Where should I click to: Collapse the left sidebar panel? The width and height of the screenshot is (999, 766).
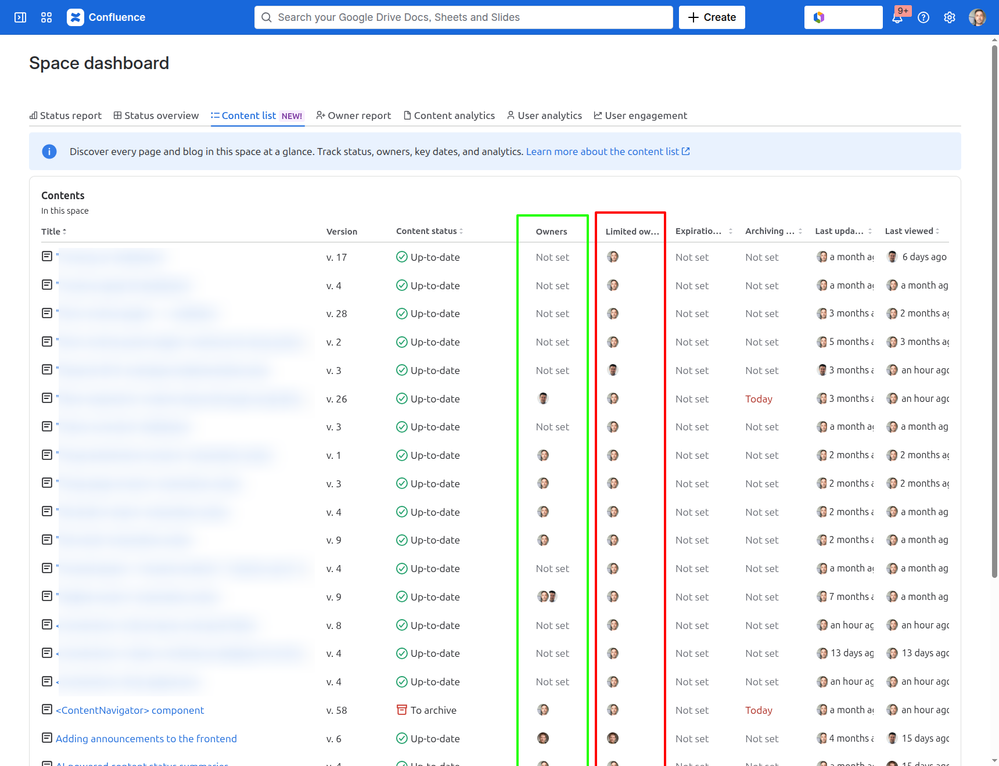pos(19,17)
